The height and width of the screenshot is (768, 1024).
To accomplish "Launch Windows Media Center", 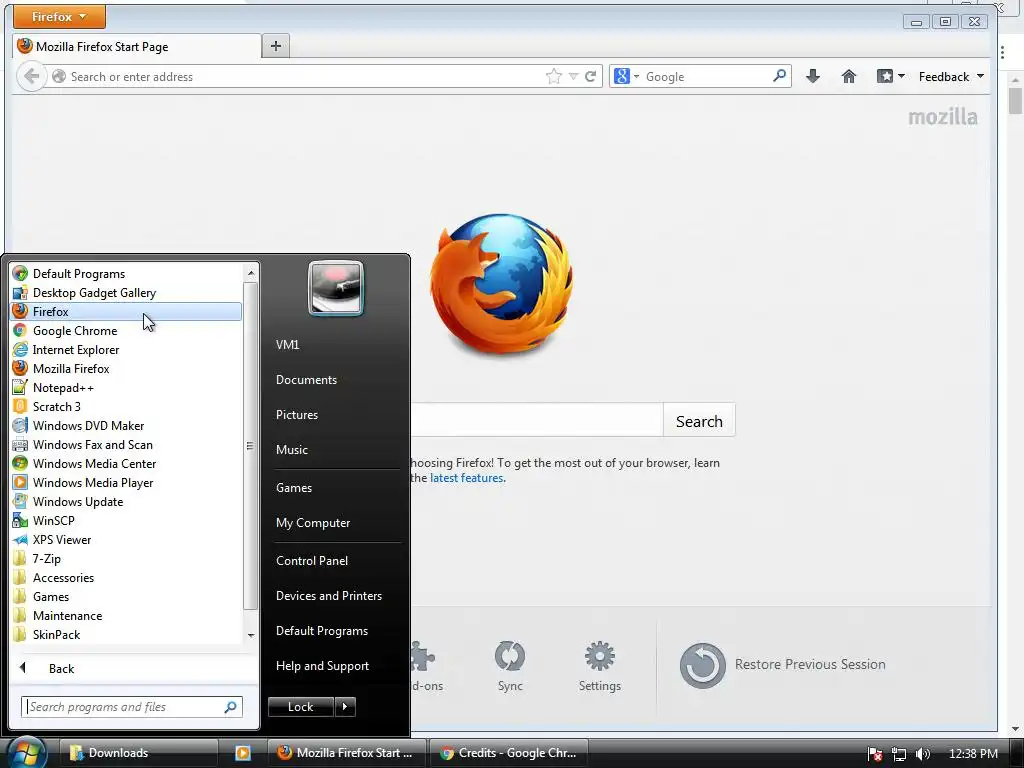I will click(x=127, y=463).
